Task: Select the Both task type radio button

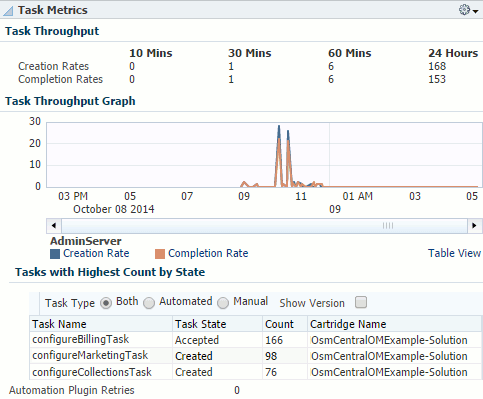Action: [x=106, y=303]
